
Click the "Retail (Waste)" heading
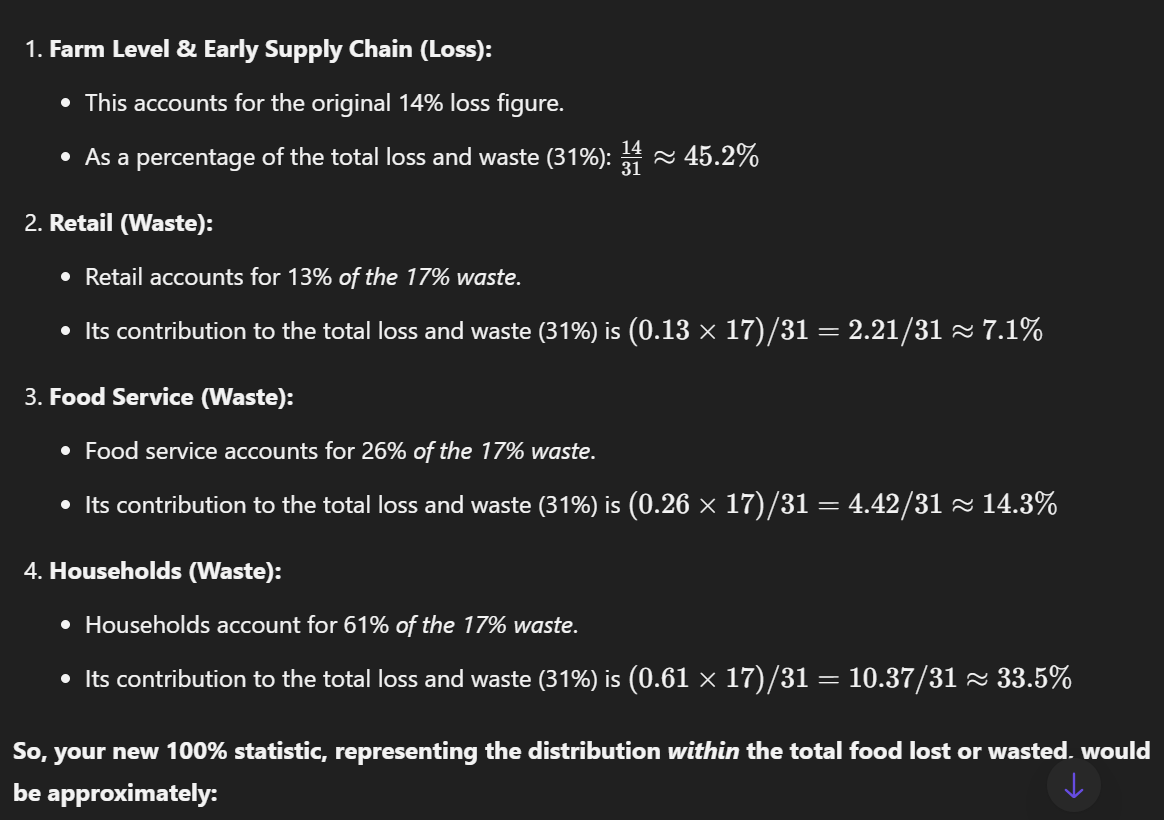point(131,223)
